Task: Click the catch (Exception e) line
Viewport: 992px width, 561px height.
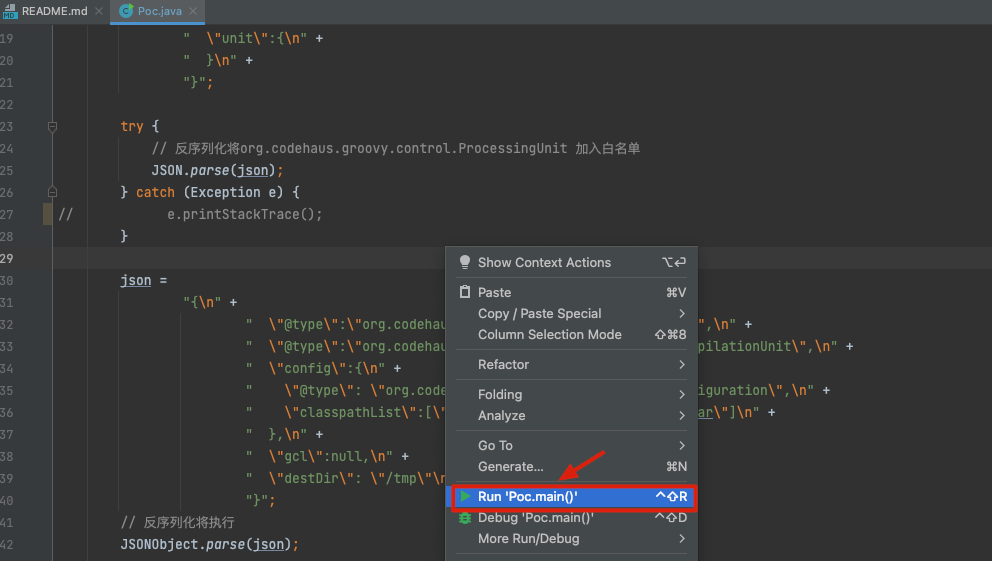Action: (x=210, y=192)
